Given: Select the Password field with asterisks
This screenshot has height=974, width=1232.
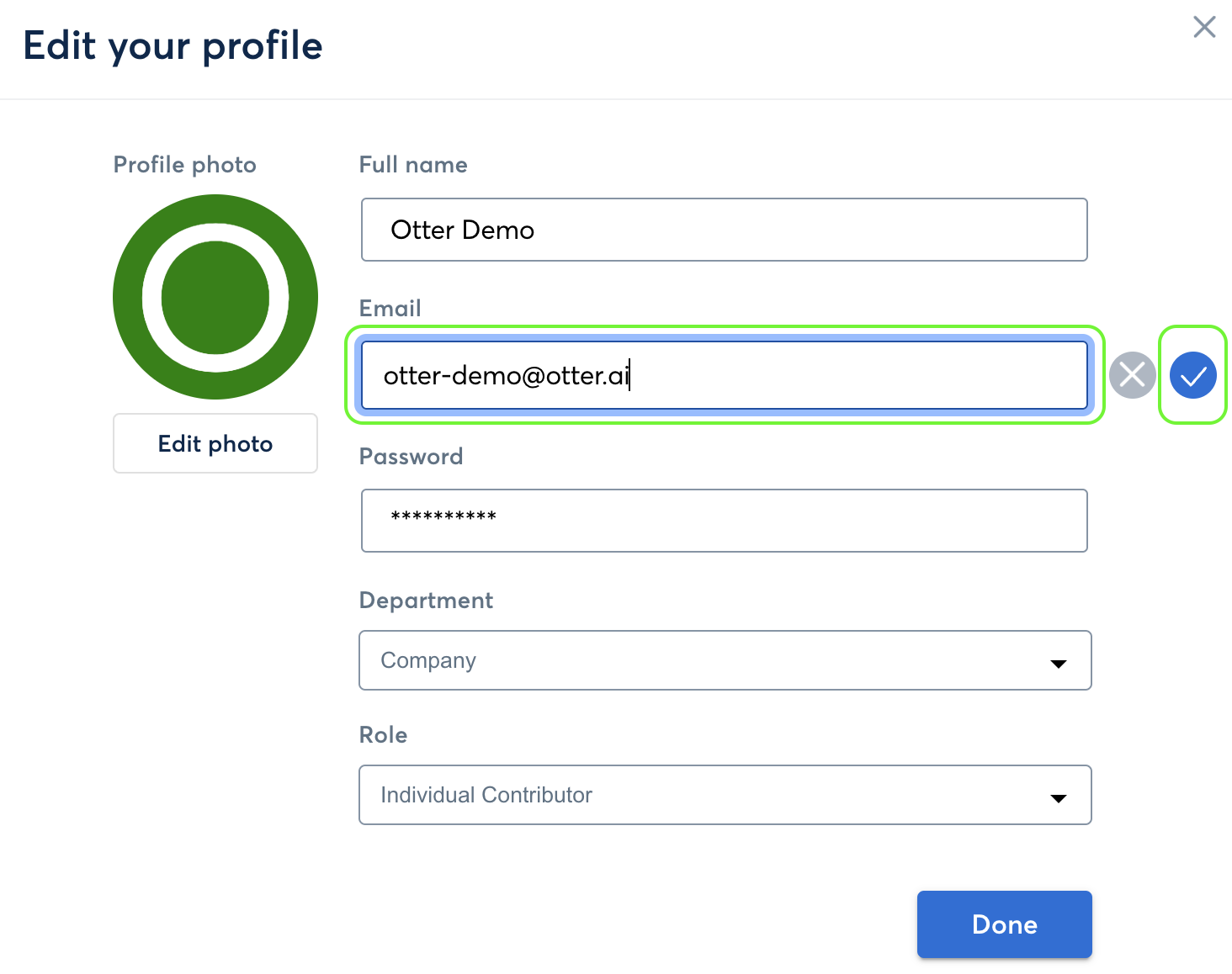Looking at the screenshot, I should [x=724, y=521].
